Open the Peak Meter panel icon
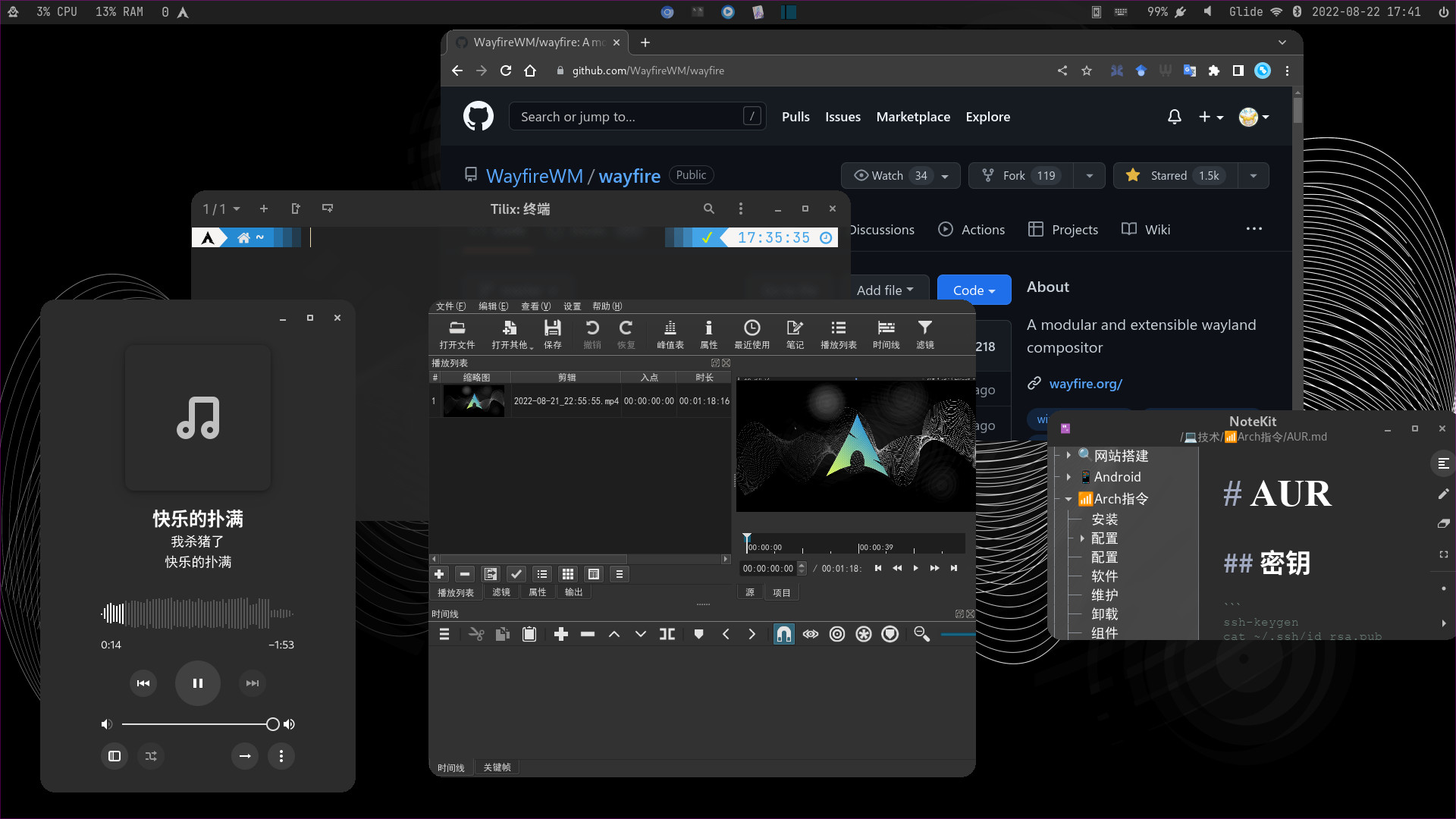1456x819 pixels. 670,328
